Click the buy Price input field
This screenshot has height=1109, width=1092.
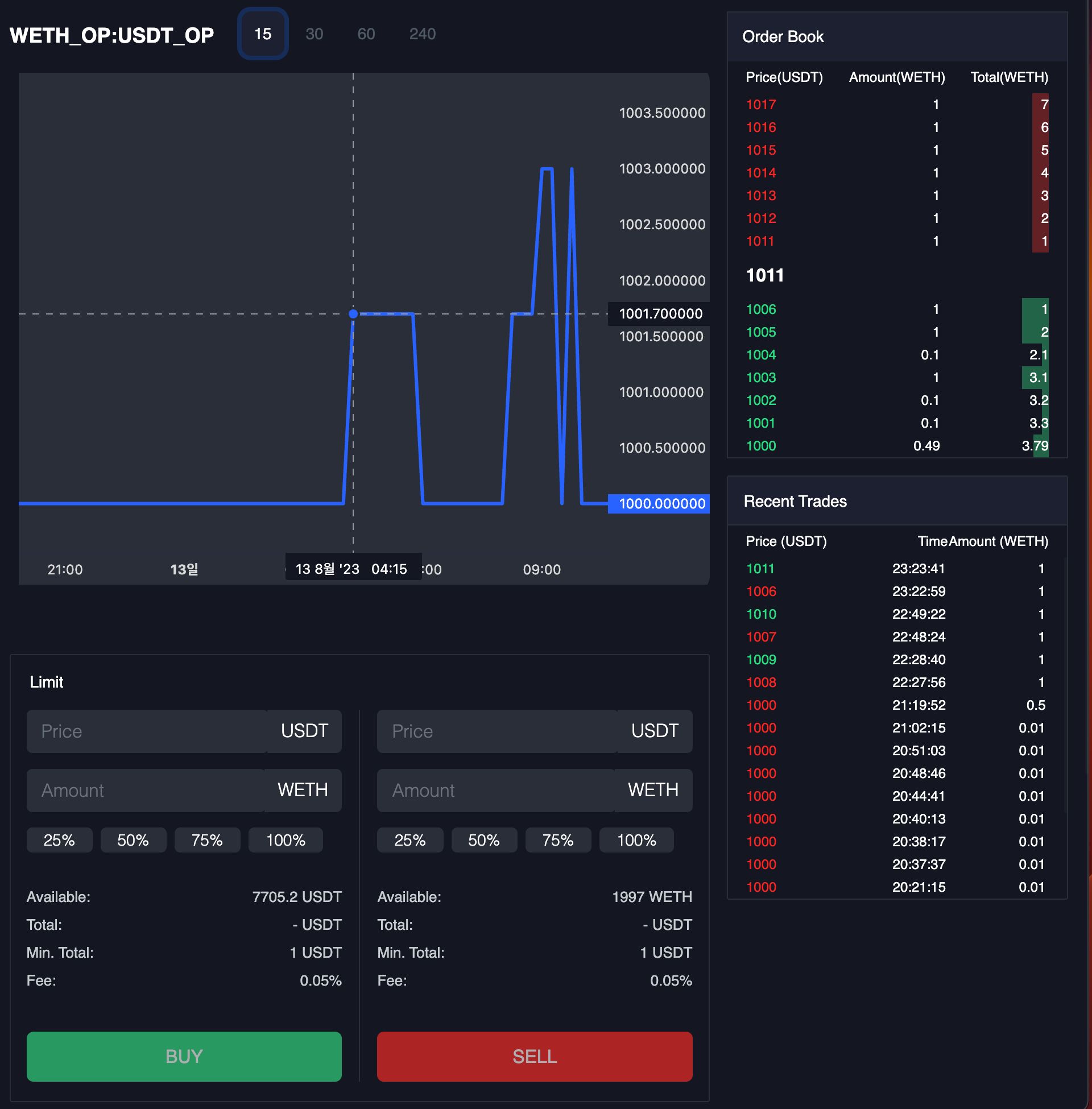pos(147,731)
